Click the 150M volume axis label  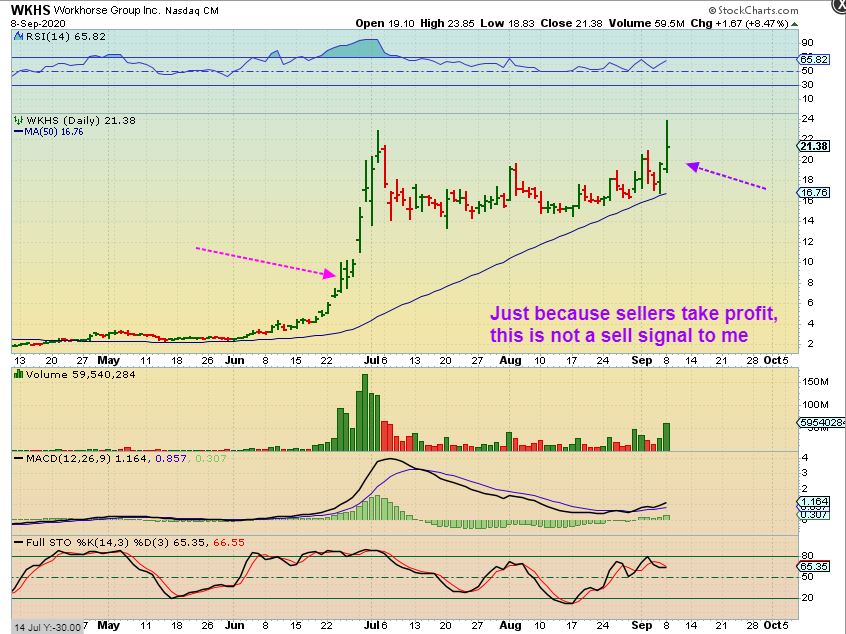pos(815,381)
